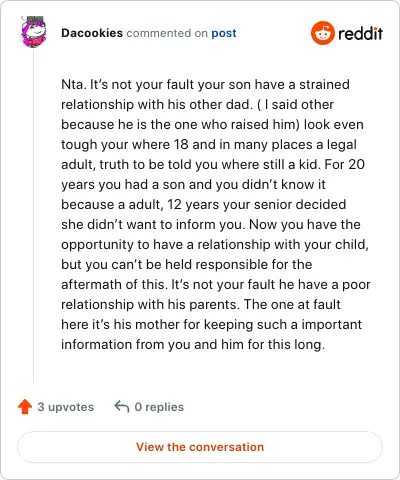Click the word 'Nta.' starting the comment
This screenshot has height=480, width=400.
click(x=74, y=84)
